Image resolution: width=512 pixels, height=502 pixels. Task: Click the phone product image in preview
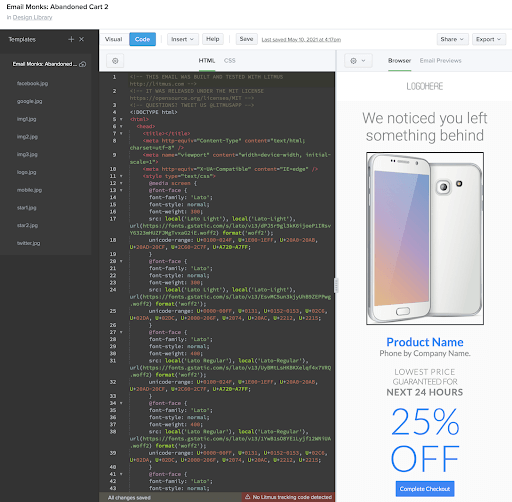tap(425, 238)
